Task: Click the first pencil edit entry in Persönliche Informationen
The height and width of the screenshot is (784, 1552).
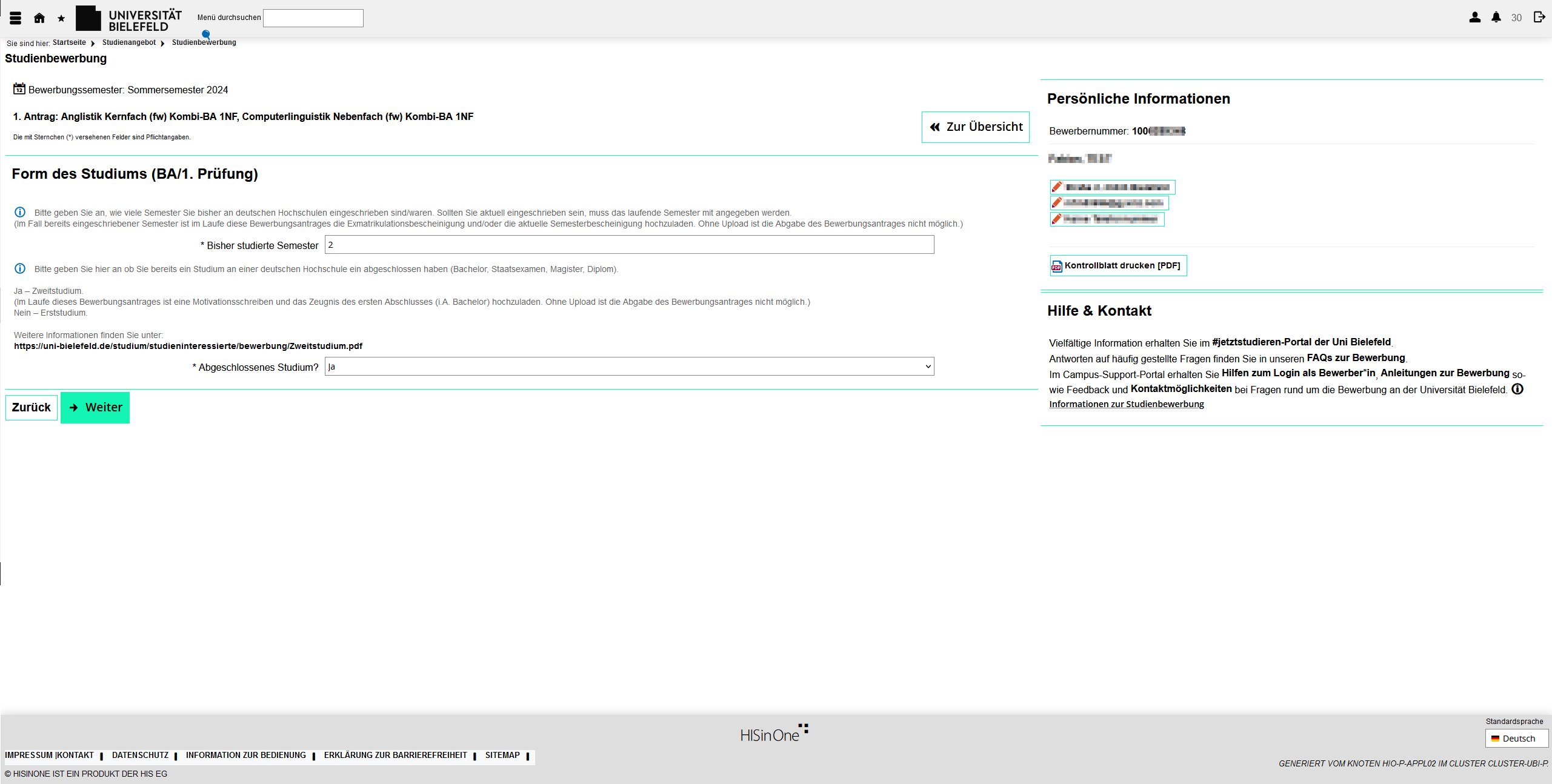Action: (1113, 187)
